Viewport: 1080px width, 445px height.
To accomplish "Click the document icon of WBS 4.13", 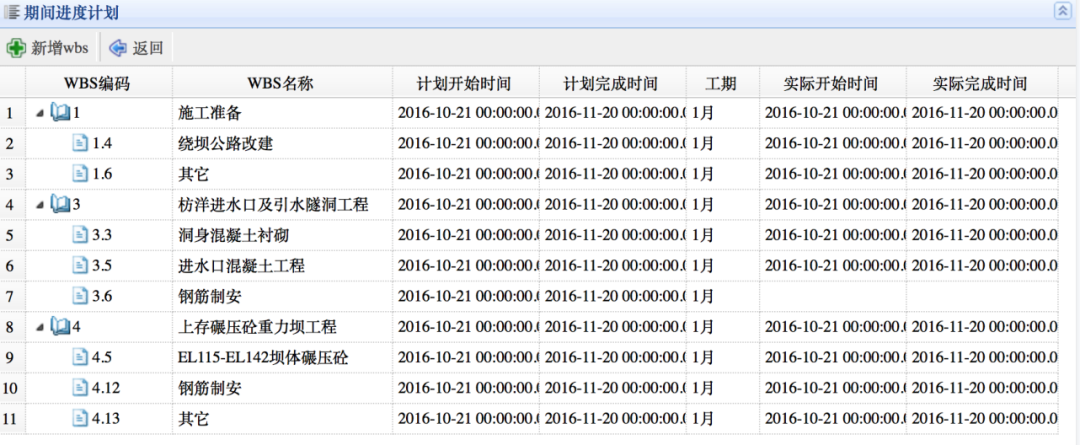I will tap(81, 417).
